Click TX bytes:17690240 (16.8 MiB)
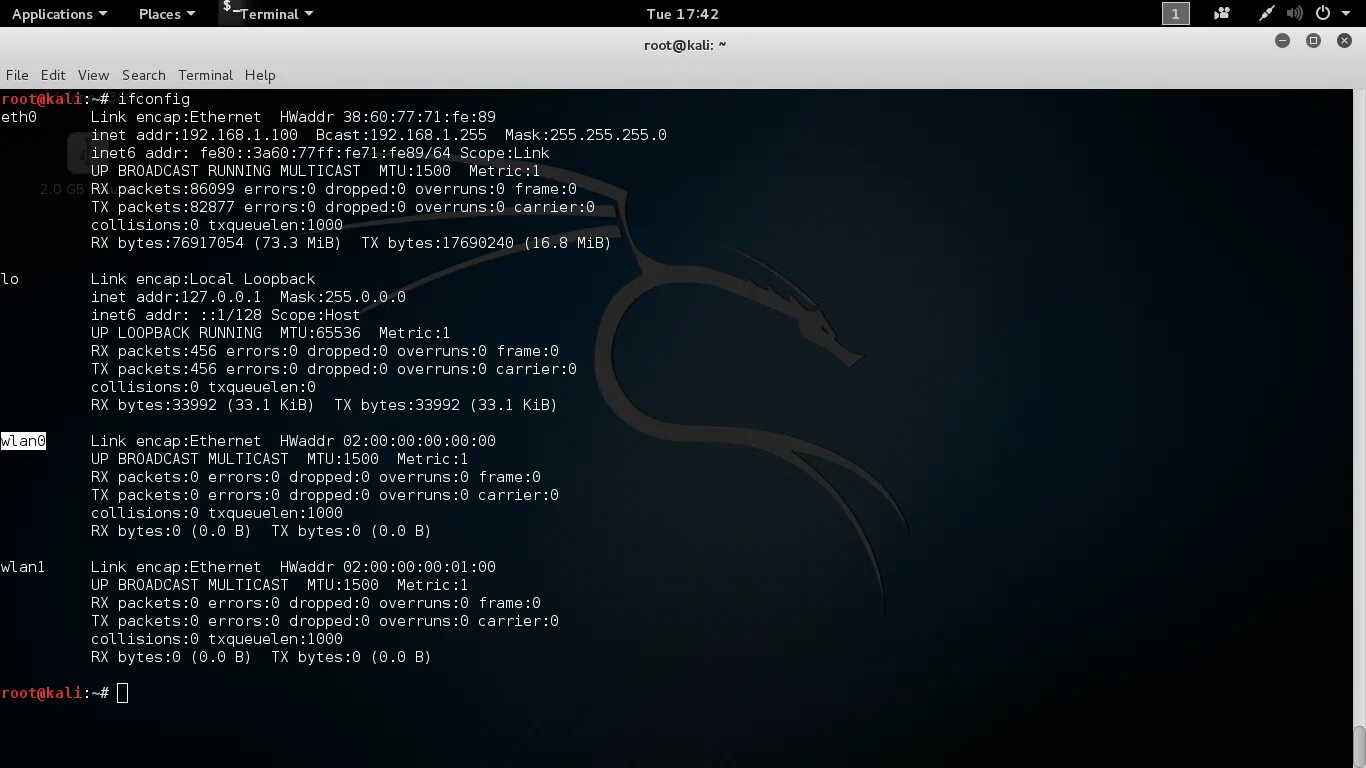 (x=486, y=243)
